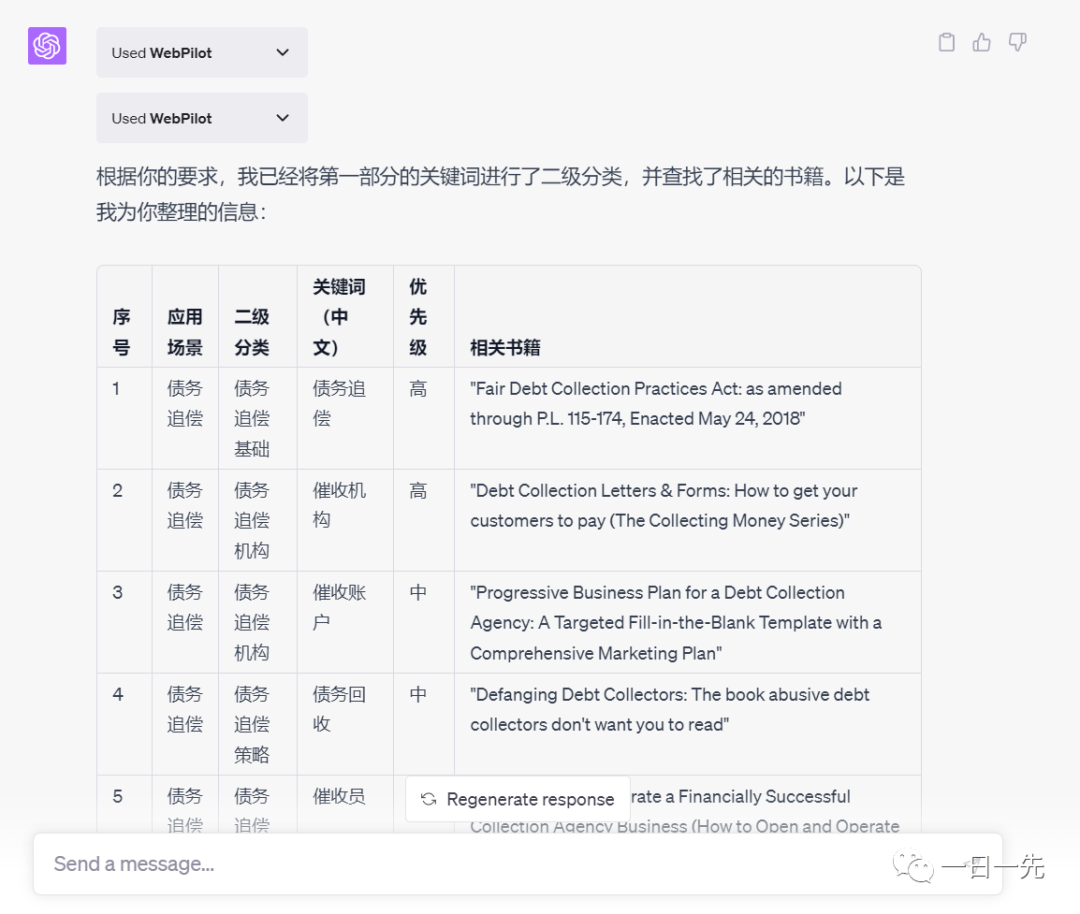Click the 二级分类 column header
This screenshot has height=914, width=1080.
(x=252, y=332)
